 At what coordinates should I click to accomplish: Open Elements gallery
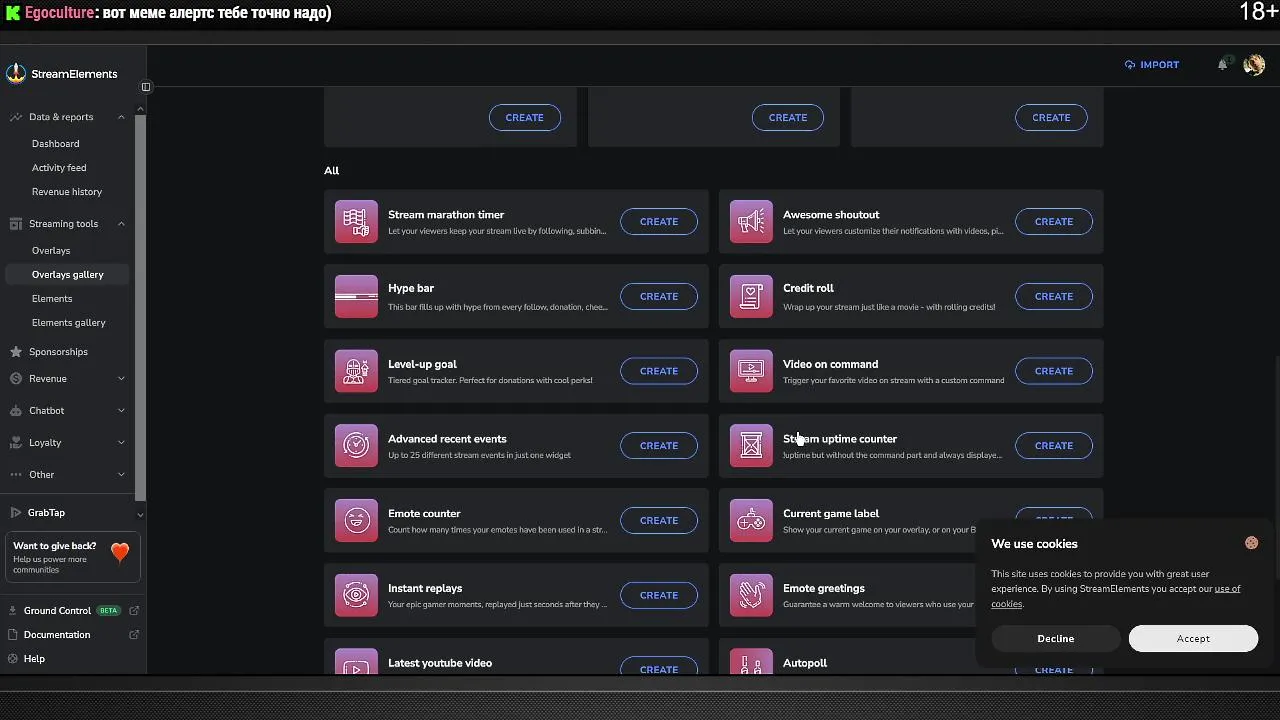[x=69, y=323]
